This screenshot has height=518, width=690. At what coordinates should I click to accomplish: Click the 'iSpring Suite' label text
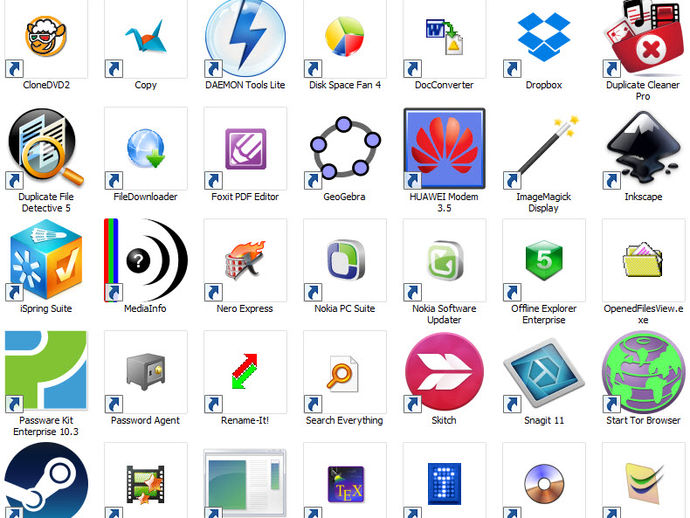46,309
